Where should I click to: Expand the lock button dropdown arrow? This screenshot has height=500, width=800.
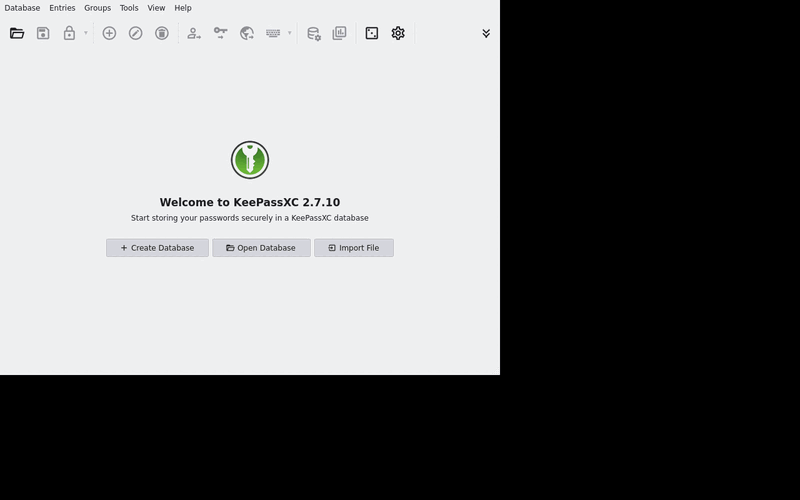(x=86, y=33)
